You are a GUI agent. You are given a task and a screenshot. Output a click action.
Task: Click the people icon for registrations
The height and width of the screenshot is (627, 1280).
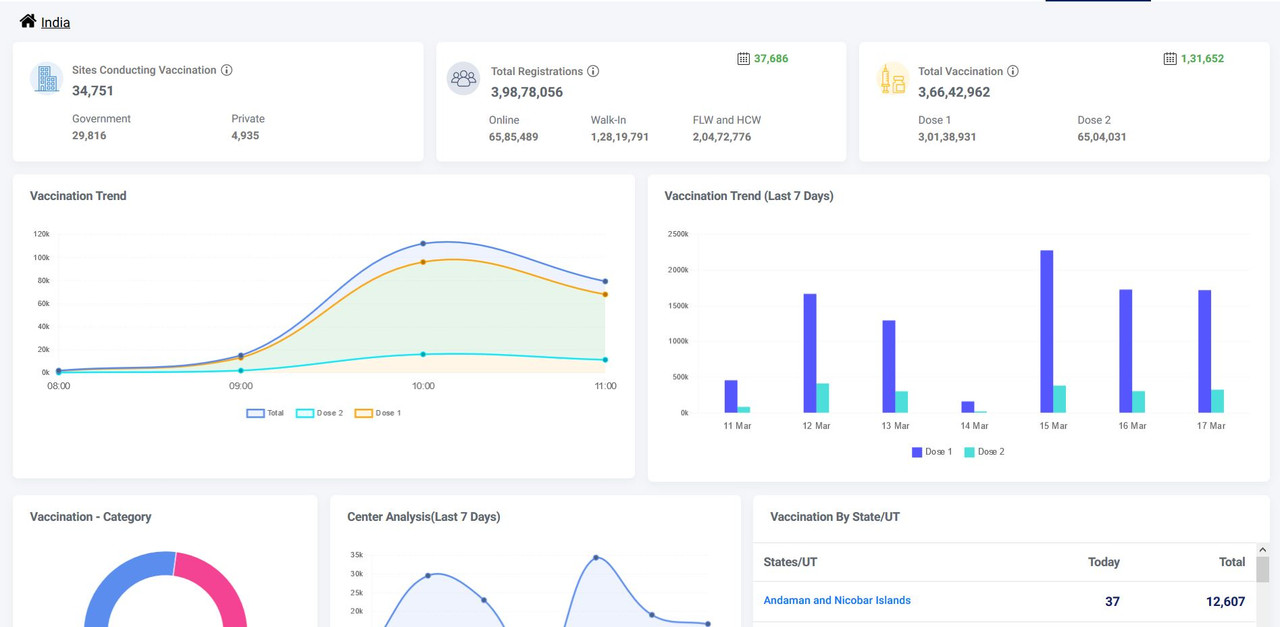(463, 79)
